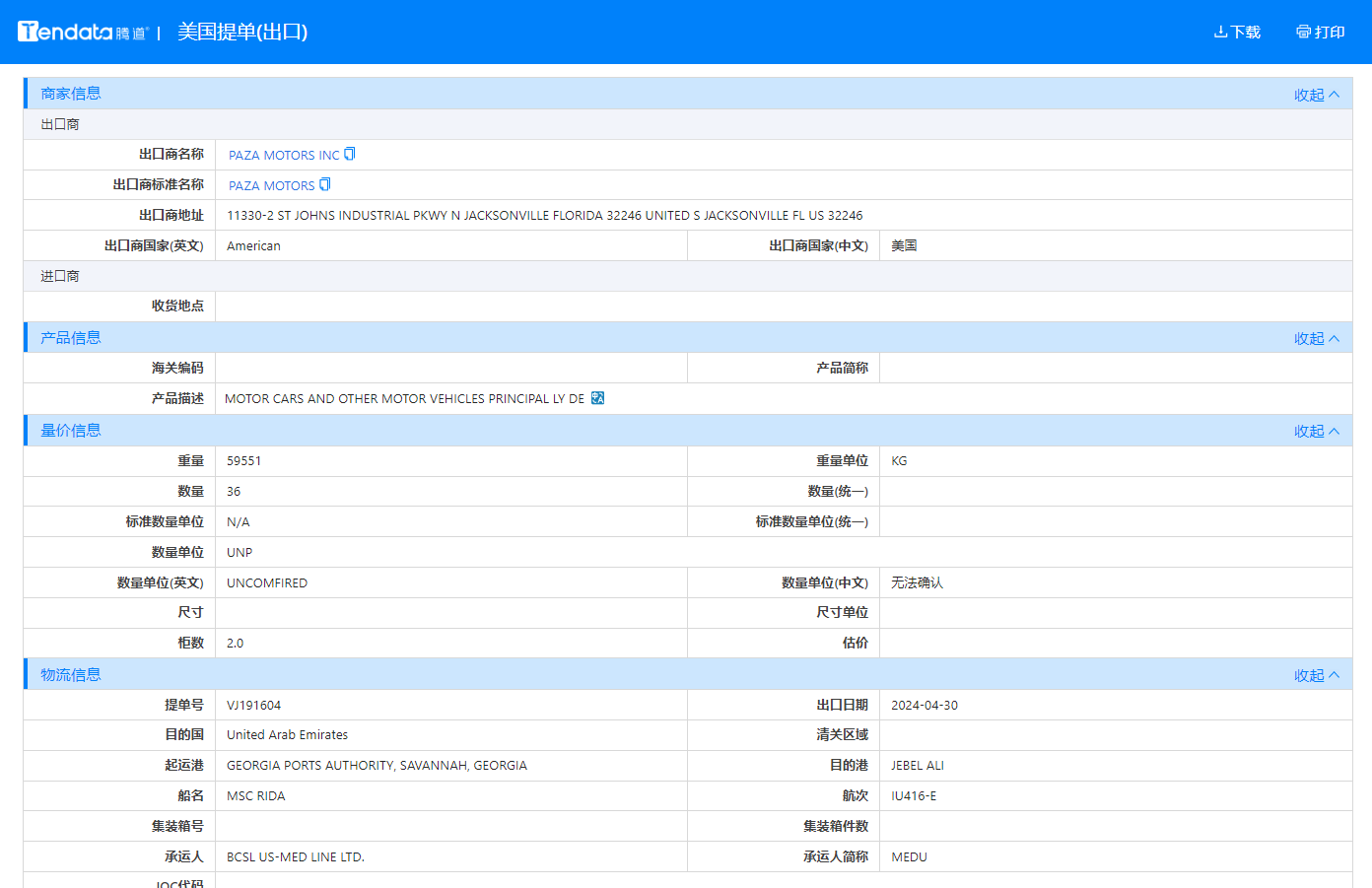Image resolution: width=1372 pixels, height=888 pixels.
Task: Open PAZA MOTORS INC exporter link
Action: [x=283, y=156]
